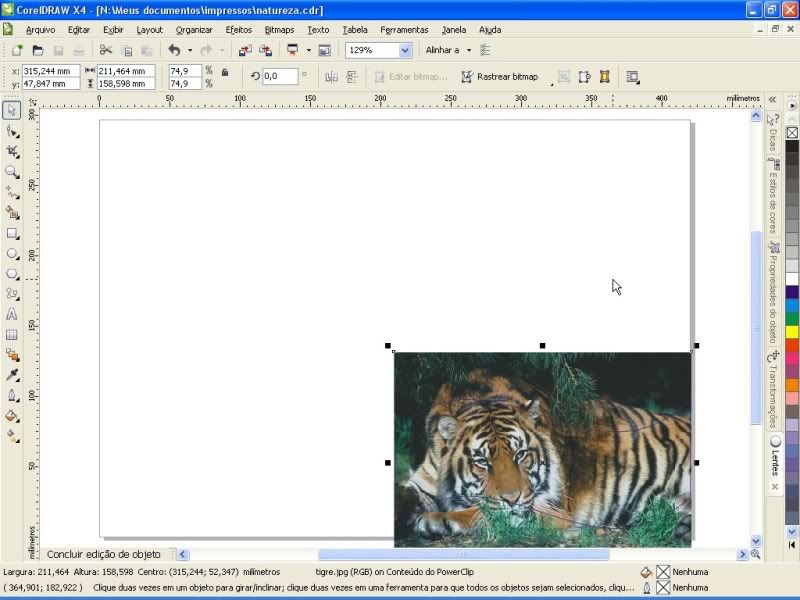Select the Table tool

pos(12,335)
